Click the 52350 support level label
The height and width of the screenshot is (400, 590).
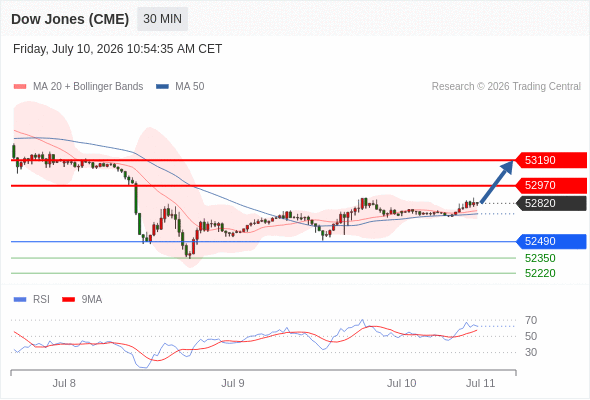point(540,259)
